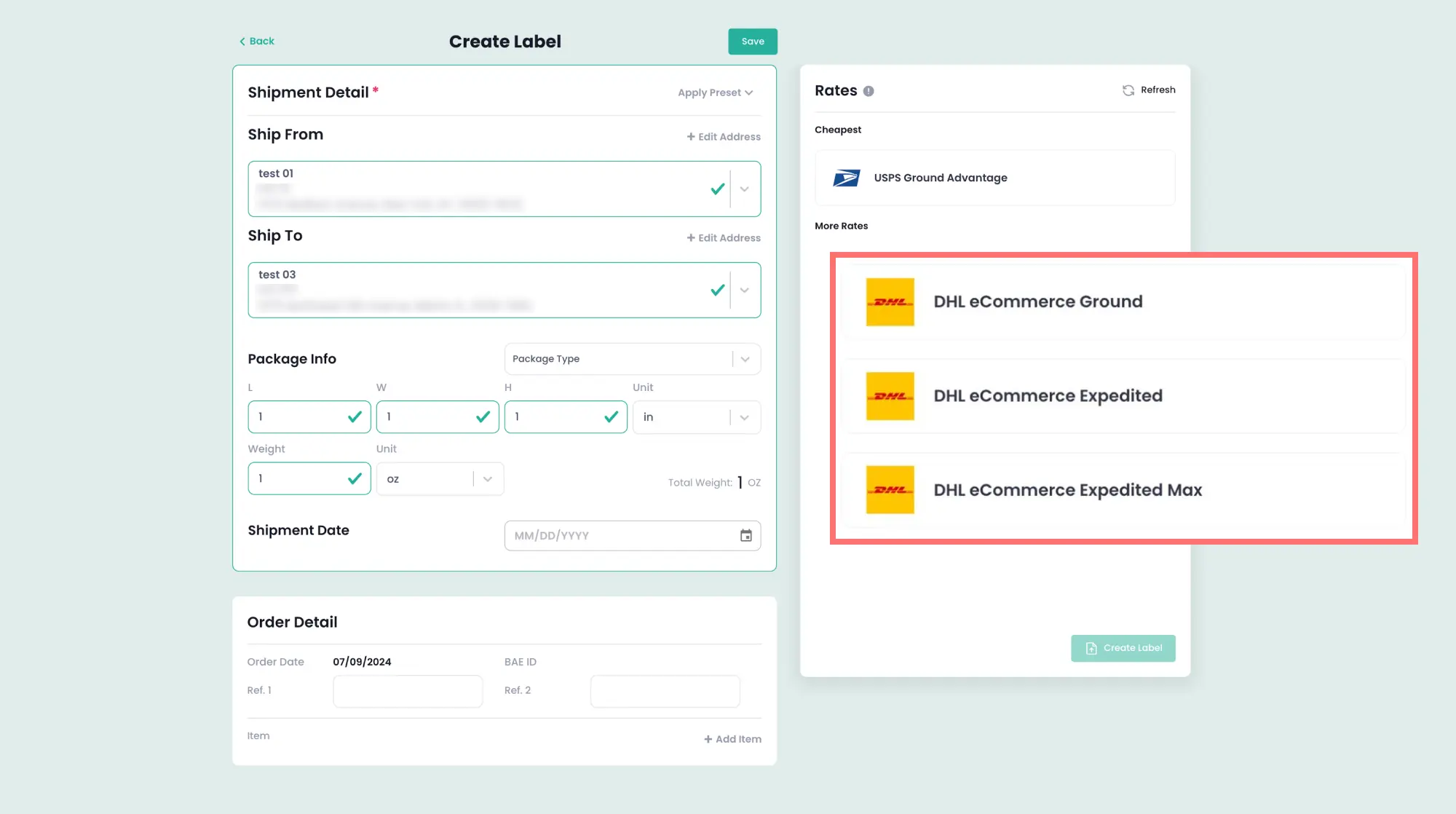
Task: Click the H height input field
Action: 566,416
